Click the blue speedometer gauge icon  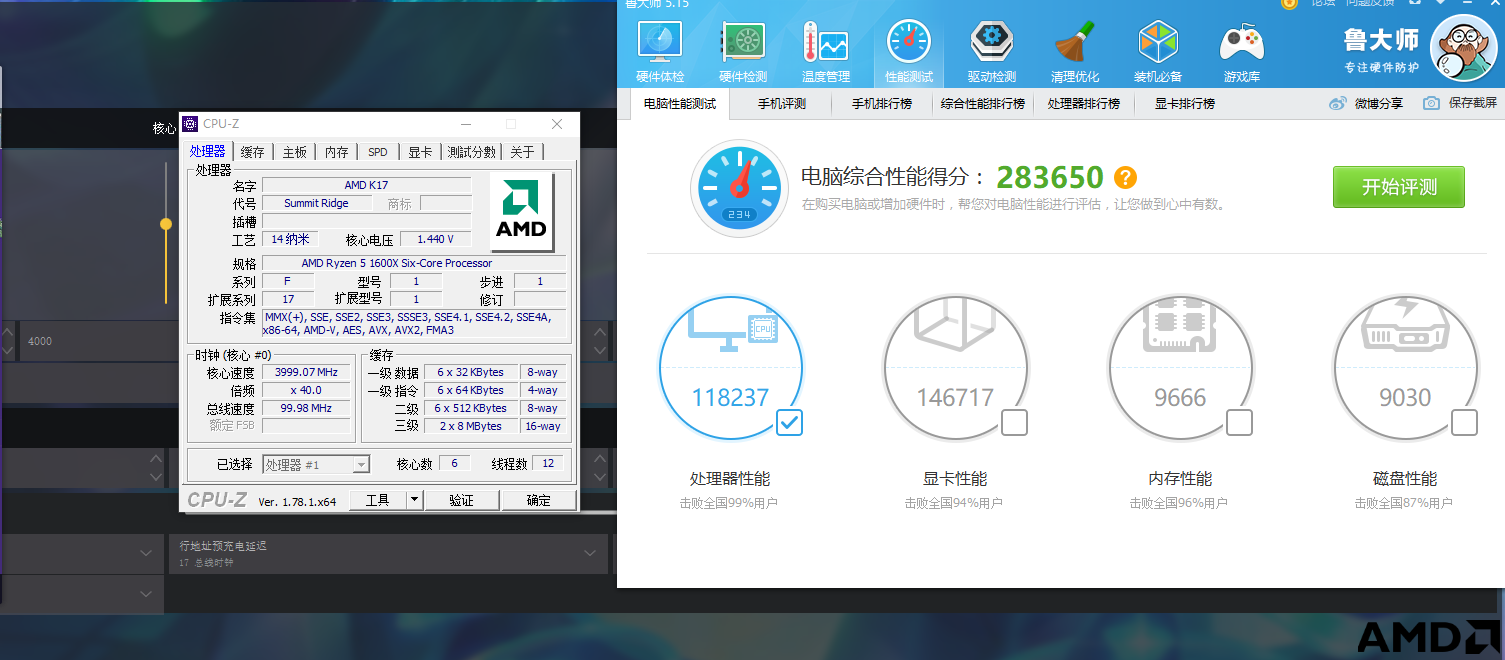[x=740, y=188]
